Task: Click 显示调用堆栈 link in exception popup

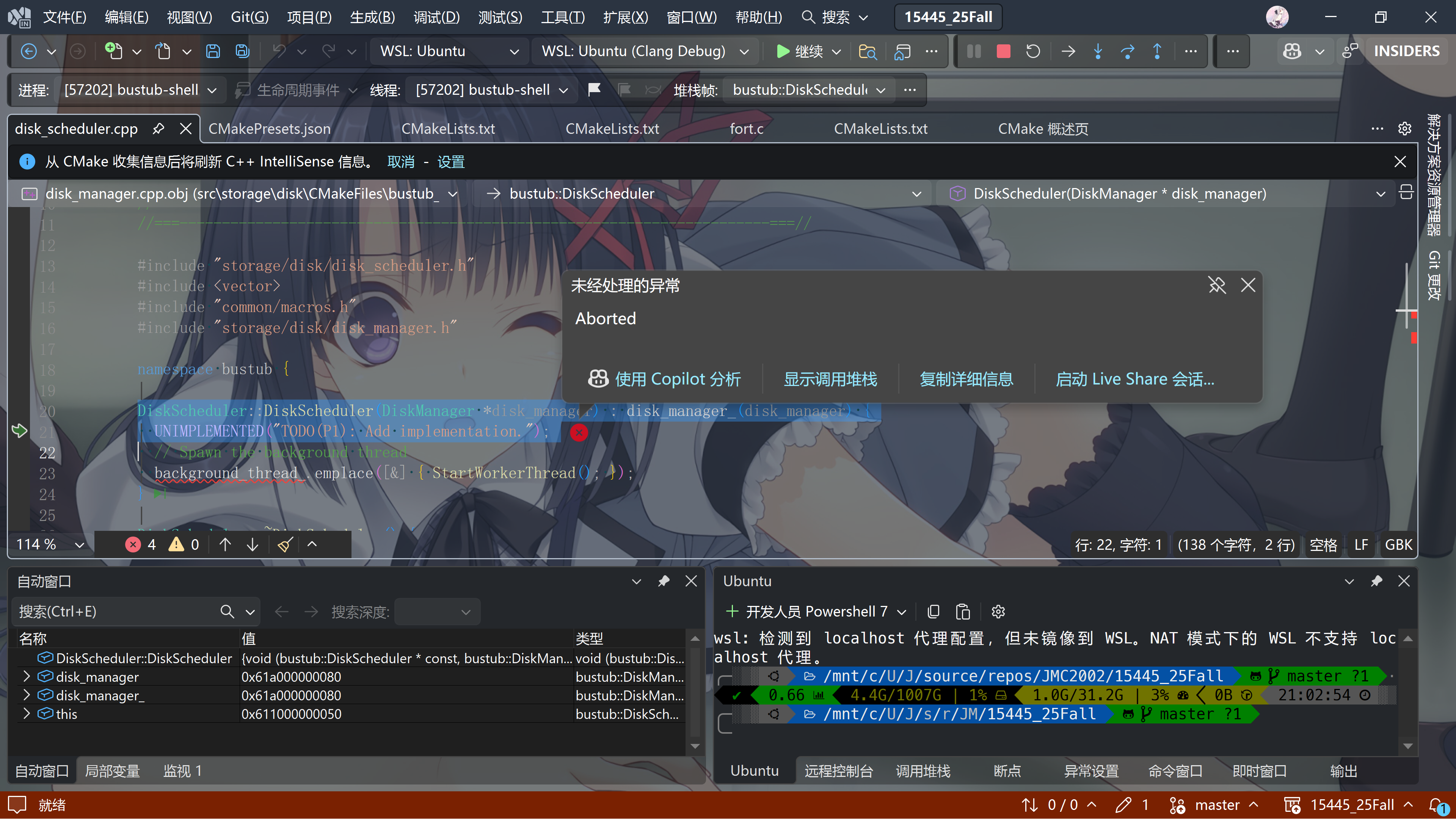Action: tap(830, 379)
